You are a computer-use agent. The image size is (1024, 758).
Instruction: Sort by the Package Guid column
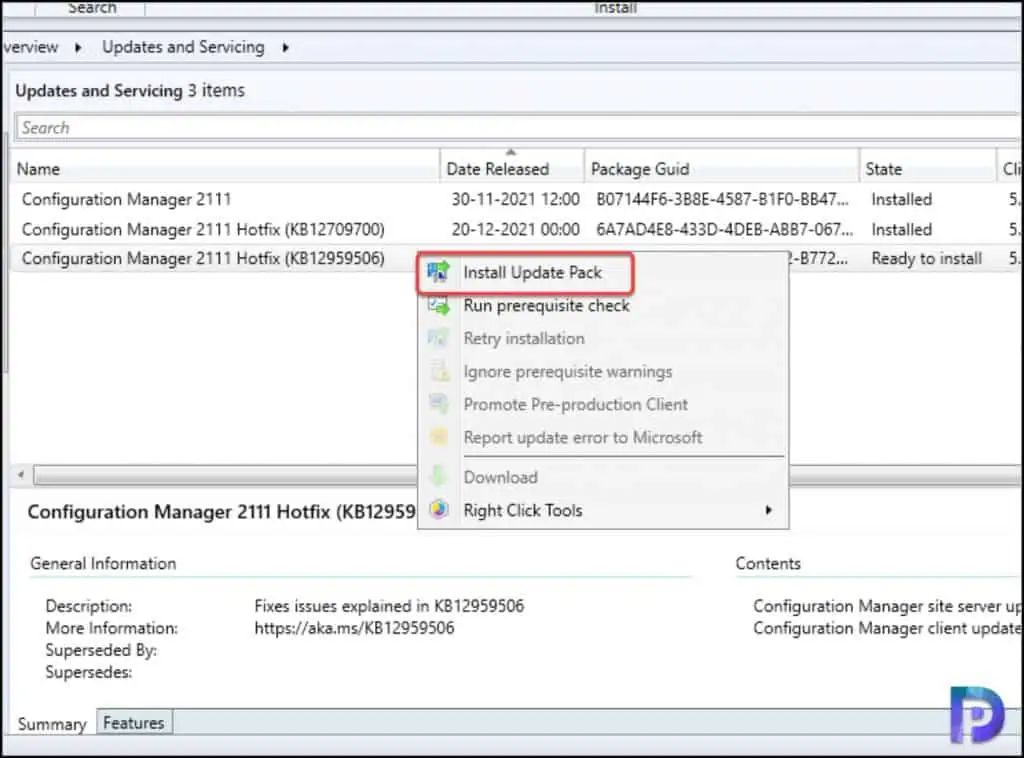722,169
